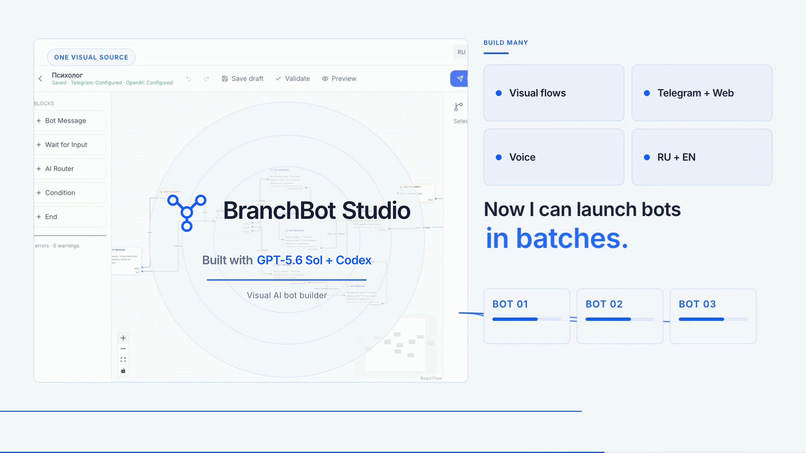Screen dimensions: 806x453
Task: Click the flow minimap thumbnail
Action: tap(396, 345)
